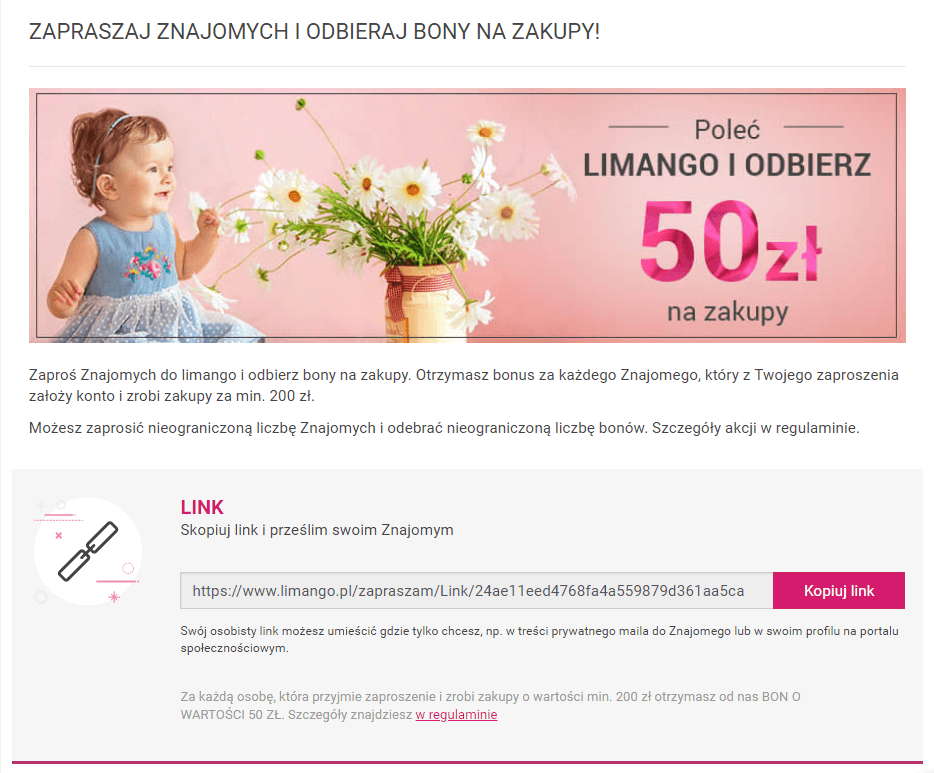The width and height of the screenshot is (934, 773).
Task: Copy the referral link with Kopiuj link
Action: click(839, 591)
